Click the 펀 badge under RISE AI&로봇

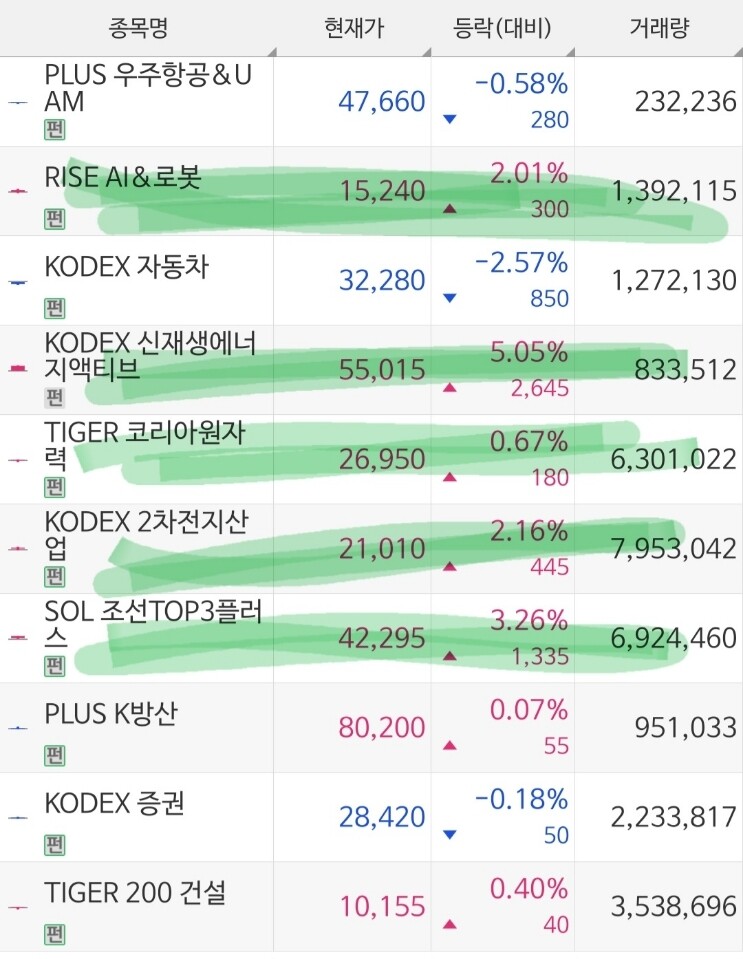click(x=54, y=219)
